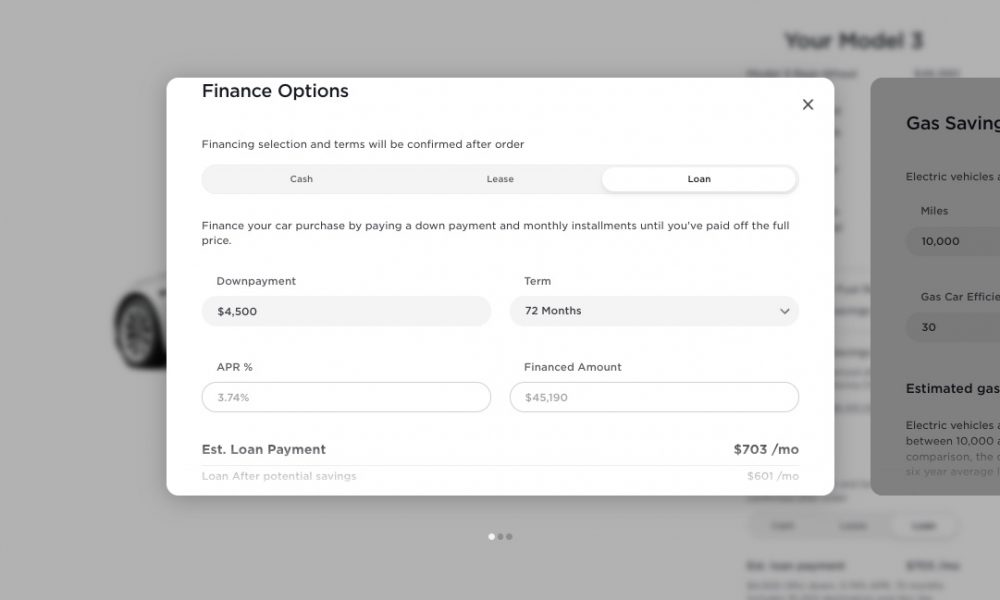Click the Your Model 3 heading
Viewport: 1000px width, 600px height.
pos(853,41)
